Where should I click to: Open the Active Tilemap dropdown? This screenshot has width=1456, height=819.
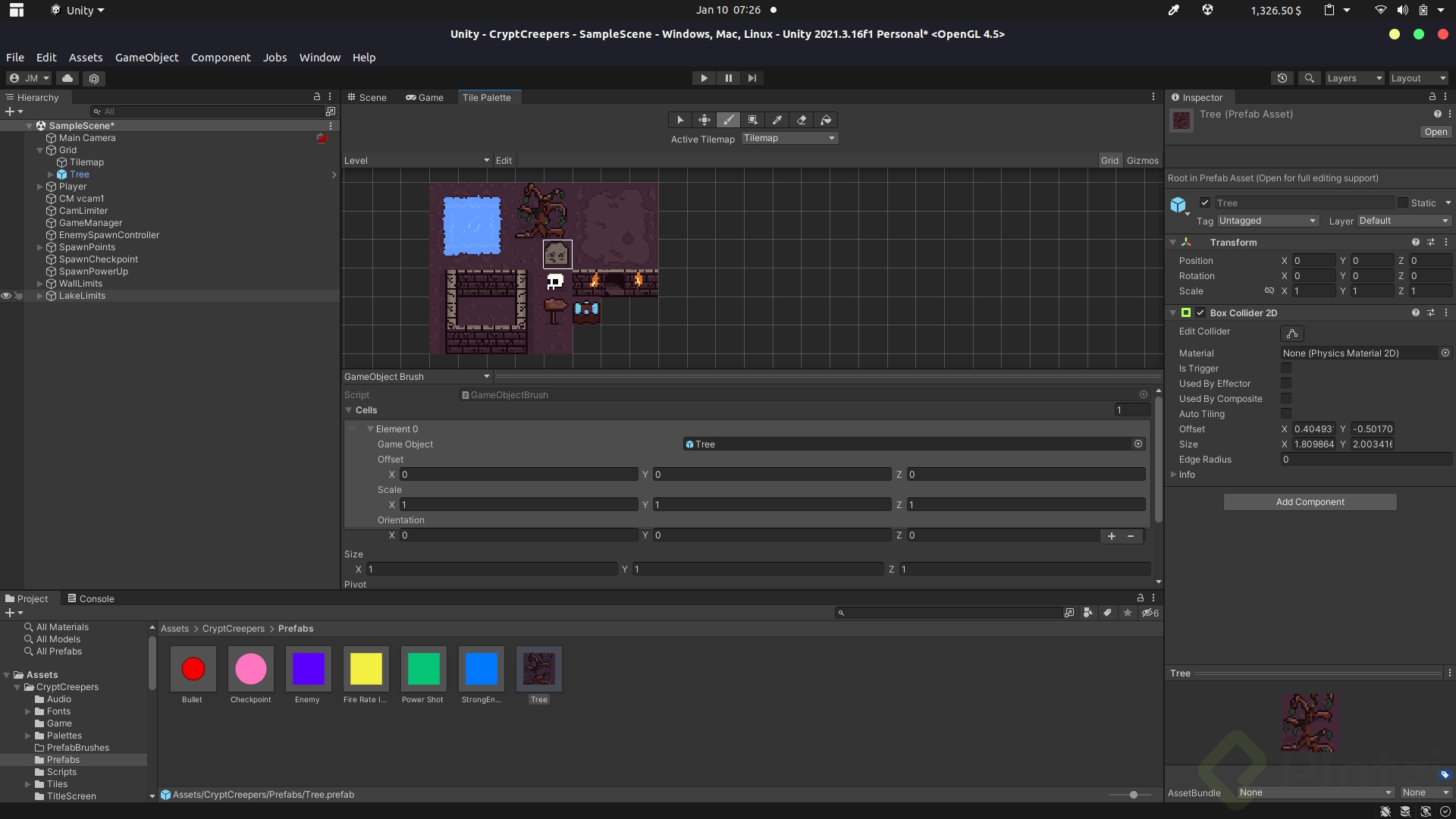tap(789, 138)
